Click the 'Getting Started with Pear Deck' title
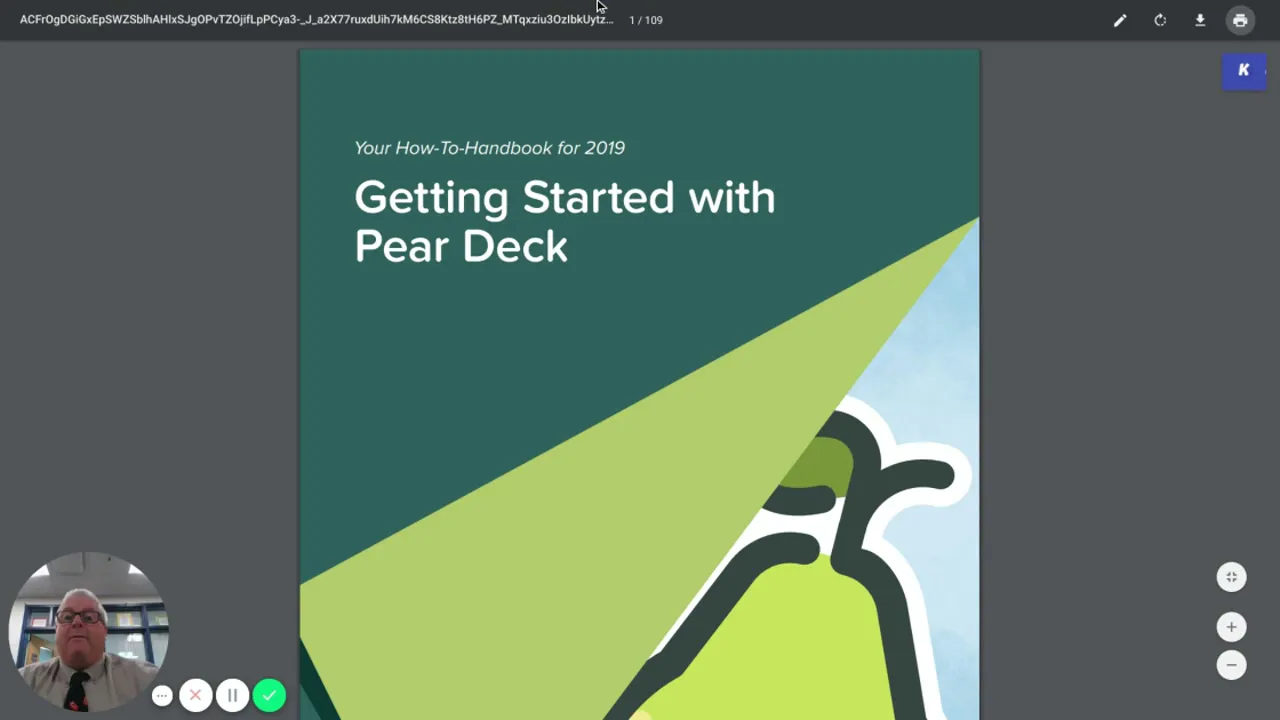 click(x=564, y=222)
